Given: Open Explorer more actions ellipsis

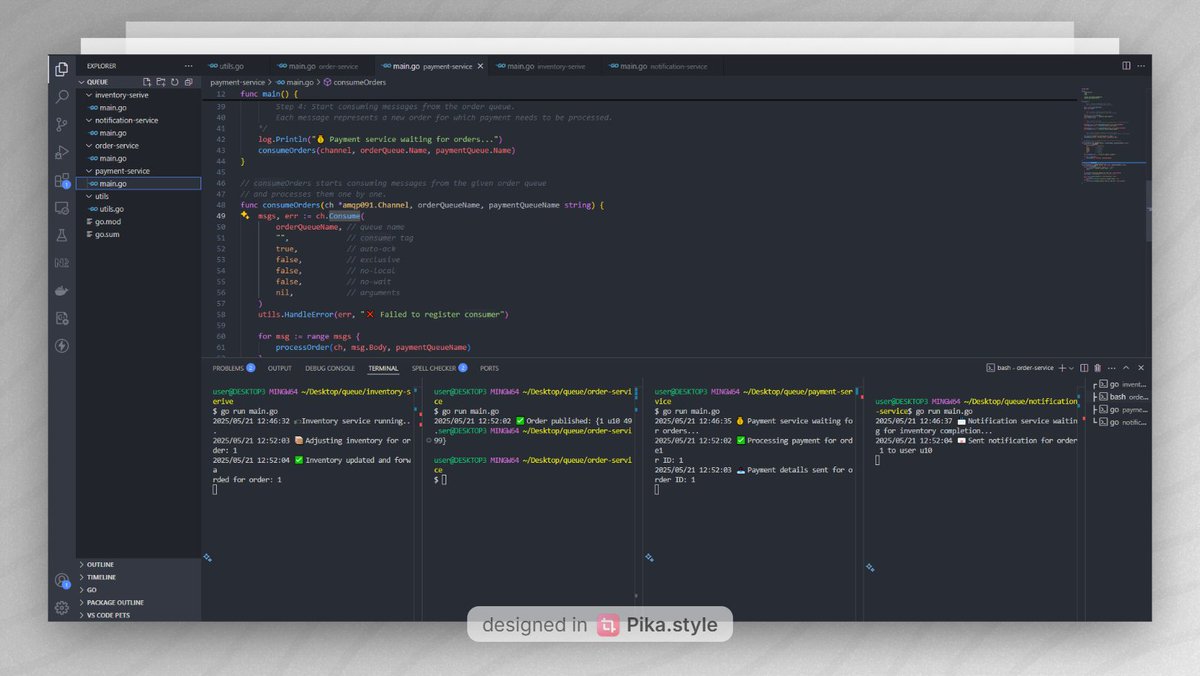Looking at the screenshot, I should [188, 66].
